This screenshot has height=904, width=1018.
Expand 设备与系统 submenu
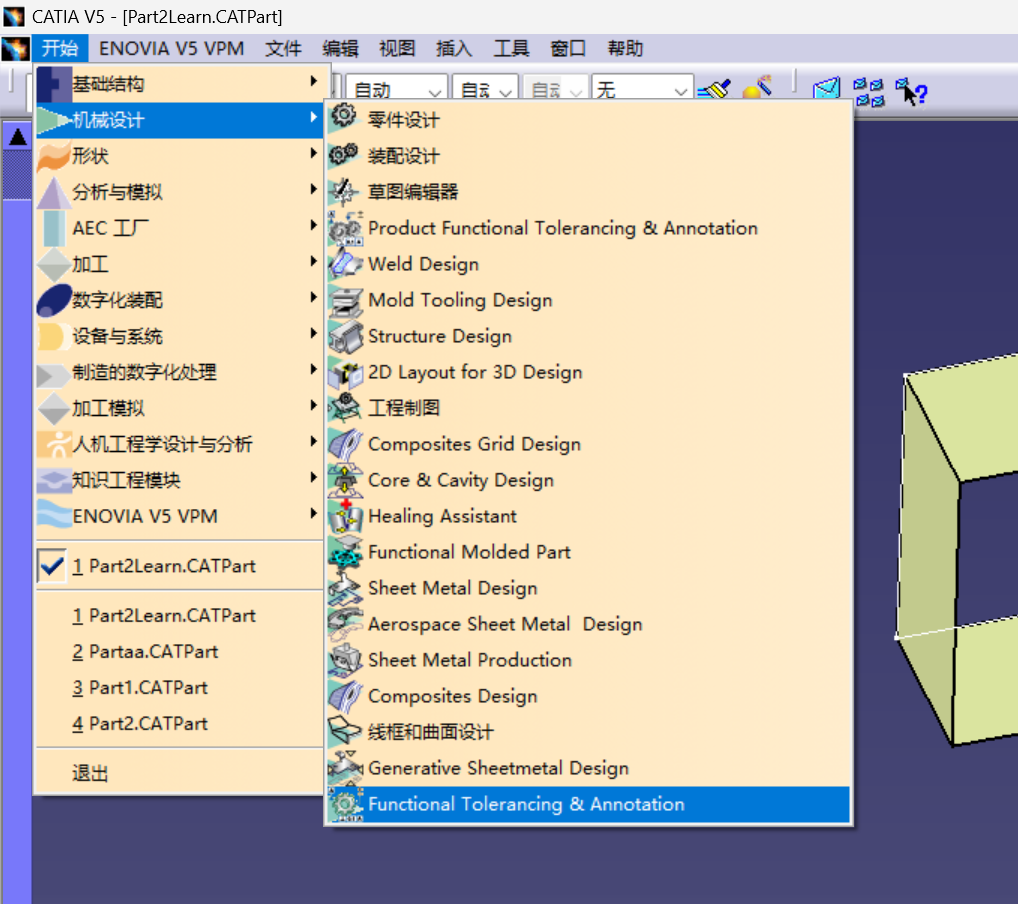pyautogui.click(x=180, y=336)
